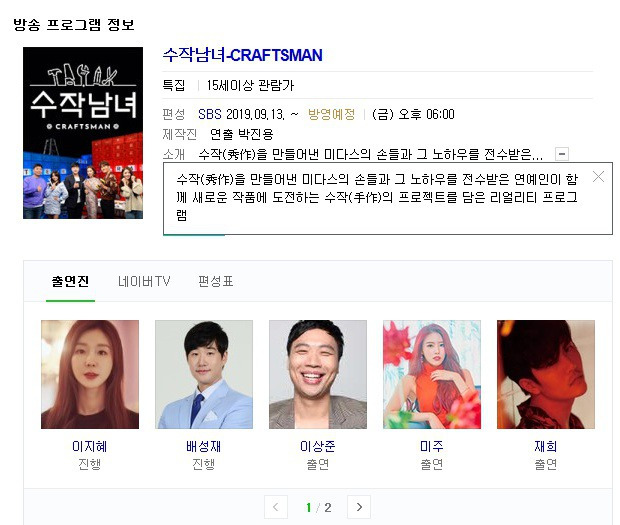The image size is (620, 525).
Task: Click the SBS channel link
Action: click(x=210, y=114)
